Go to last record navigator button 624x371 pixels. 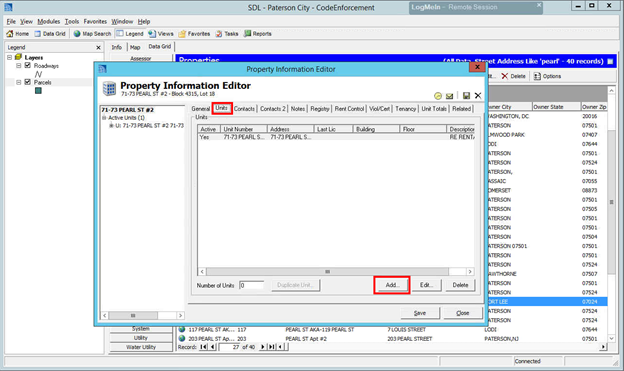[x=271, y=347]
